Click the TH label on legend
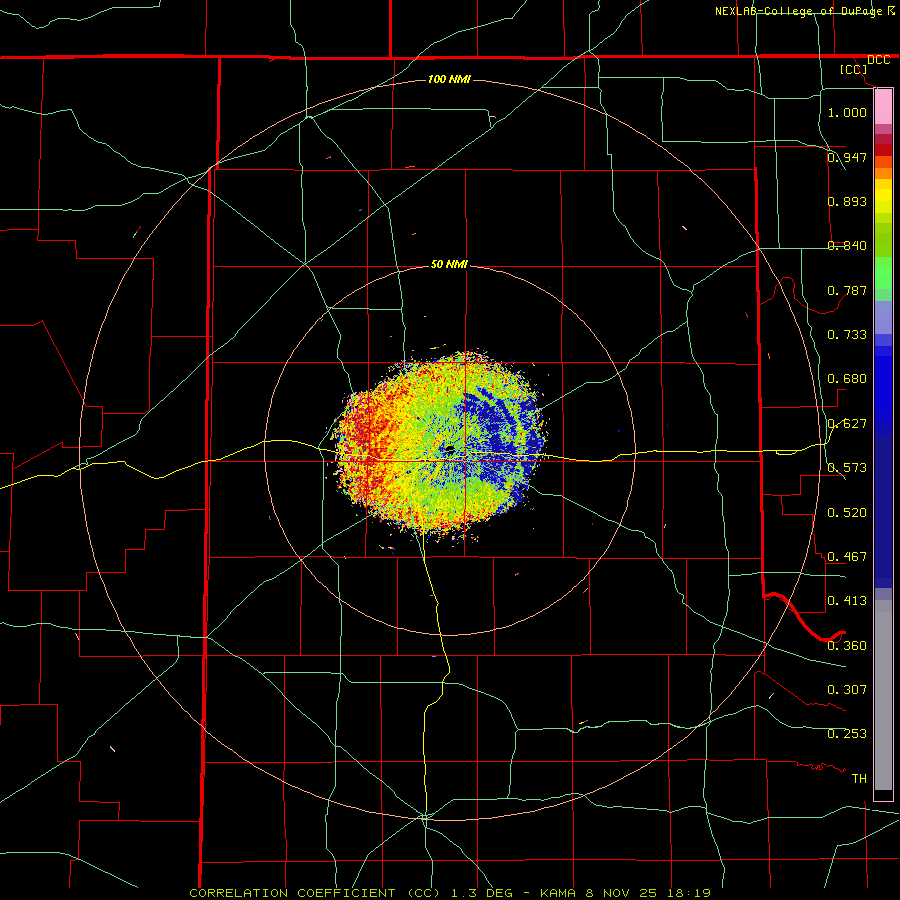900x900 pixels. 859,779
